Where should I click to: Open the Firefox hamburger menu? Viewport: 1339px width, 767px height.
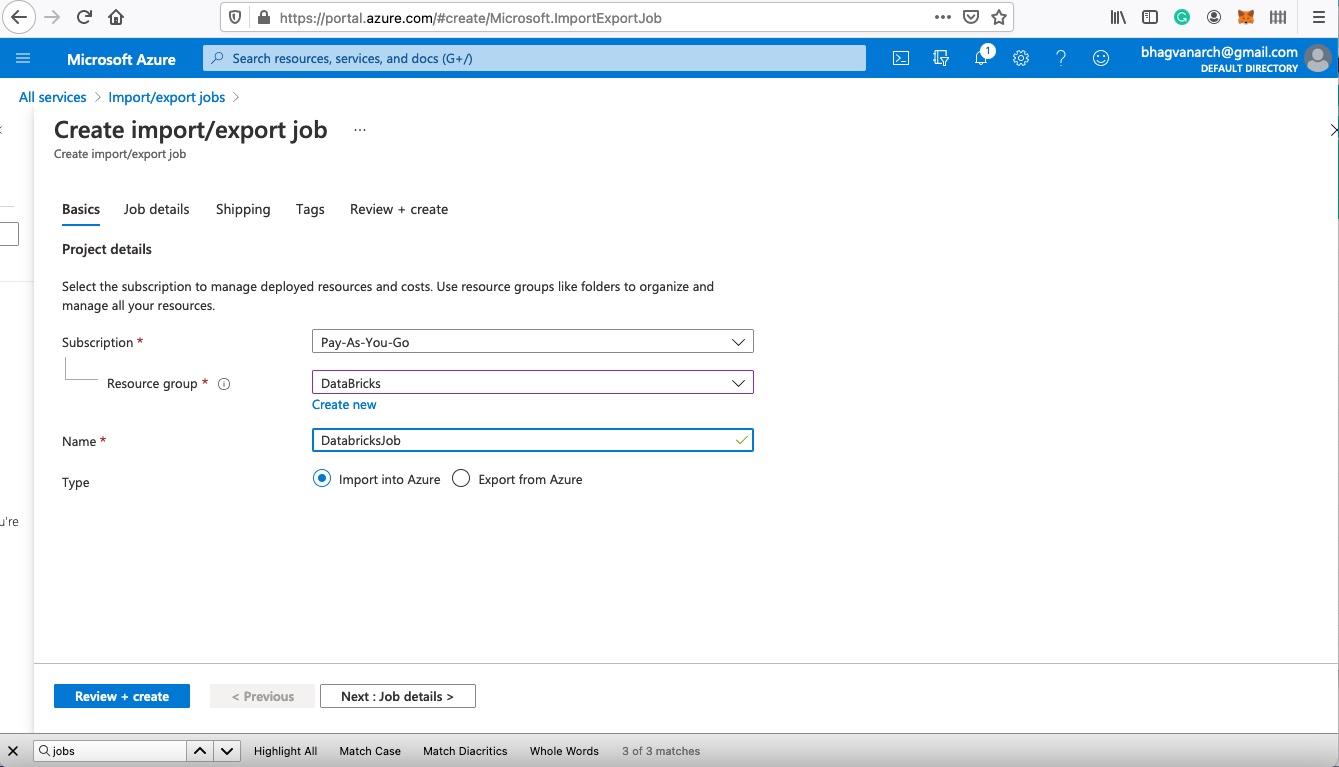point(1318,17)
